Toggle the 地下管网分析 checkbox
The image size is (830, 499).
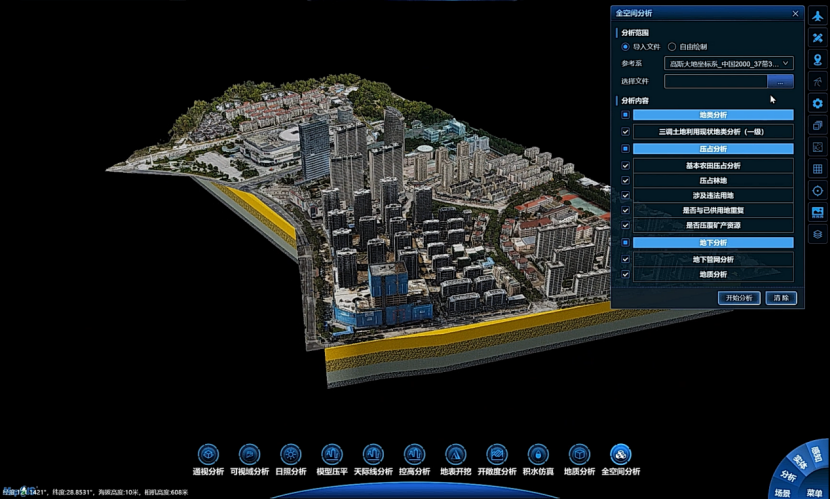tap(625, 259)
